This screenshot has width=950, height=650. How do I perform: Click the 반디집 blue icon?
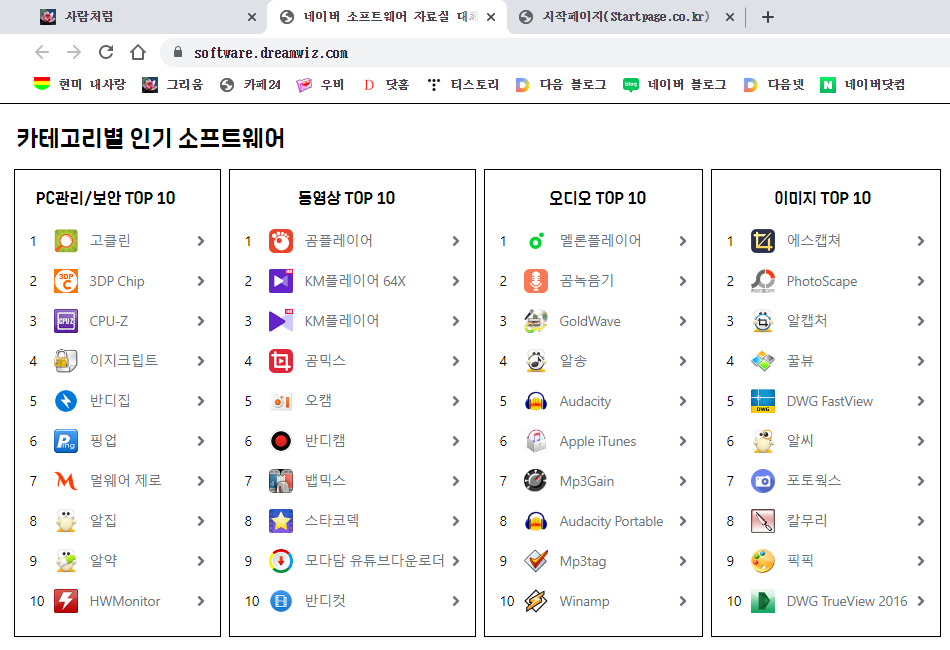click(x=65, y=401)
